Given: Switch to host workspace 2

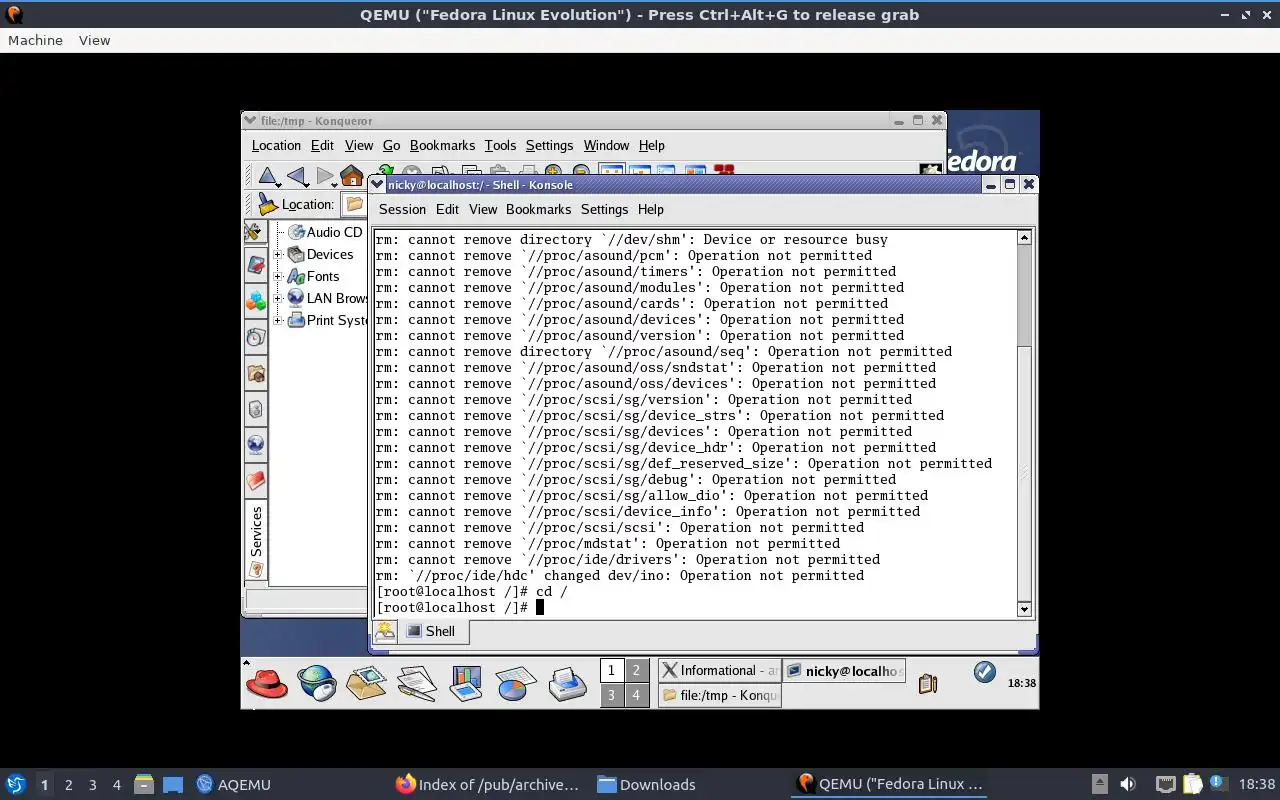Looking at the screenshot, I should [x=68, y=784].
